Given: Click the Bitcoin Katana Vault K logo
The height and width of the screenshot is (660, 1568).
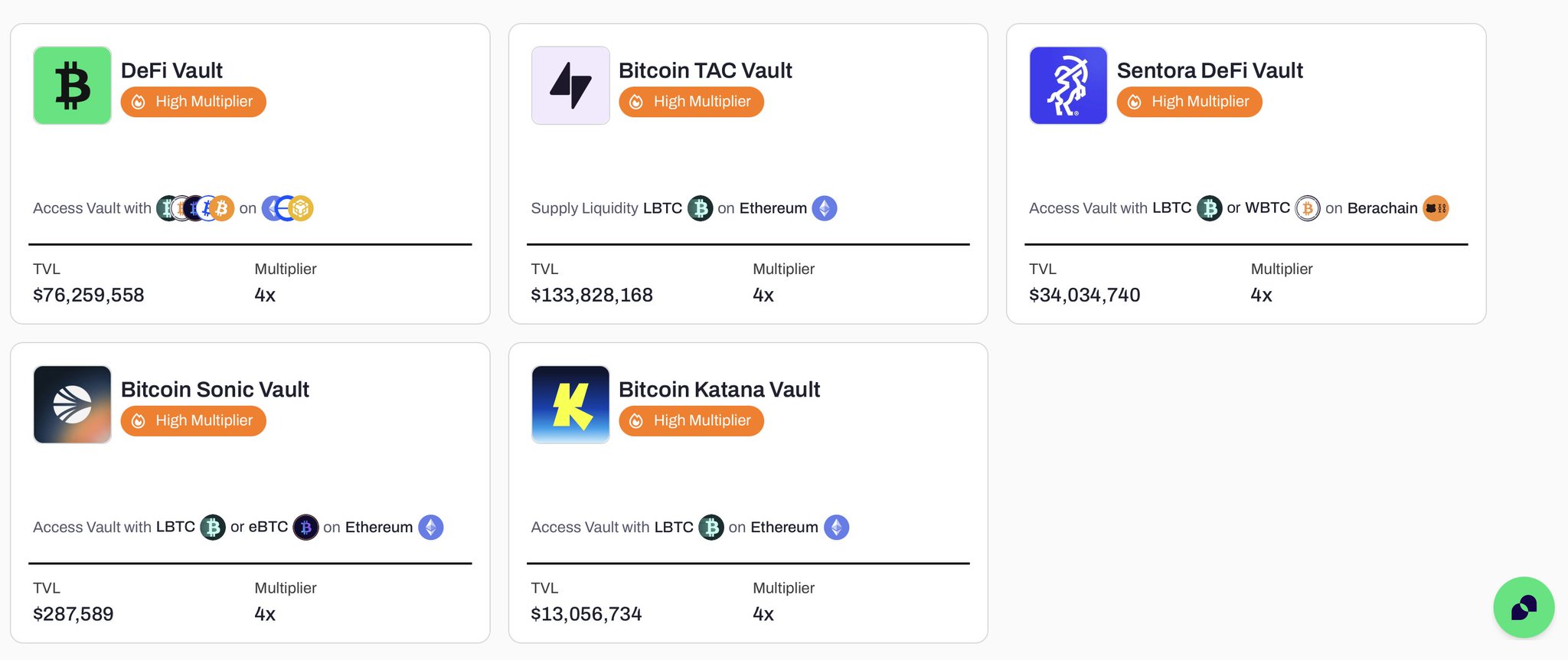Looking at the screenshot, I should tap(570, 404).
